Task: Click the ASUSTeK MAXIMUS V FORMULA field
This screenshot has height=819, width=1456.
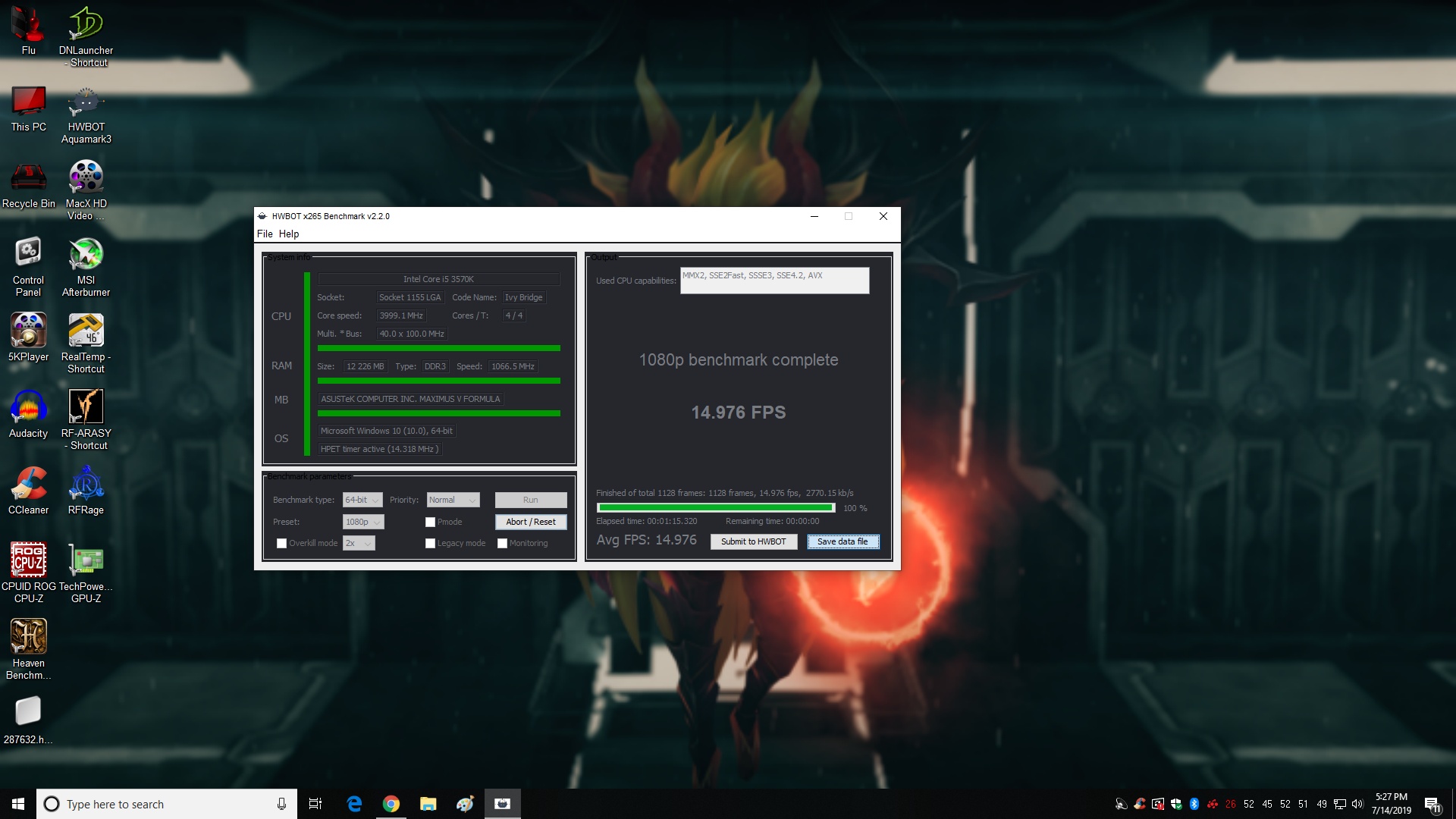Action: [410, 399]
